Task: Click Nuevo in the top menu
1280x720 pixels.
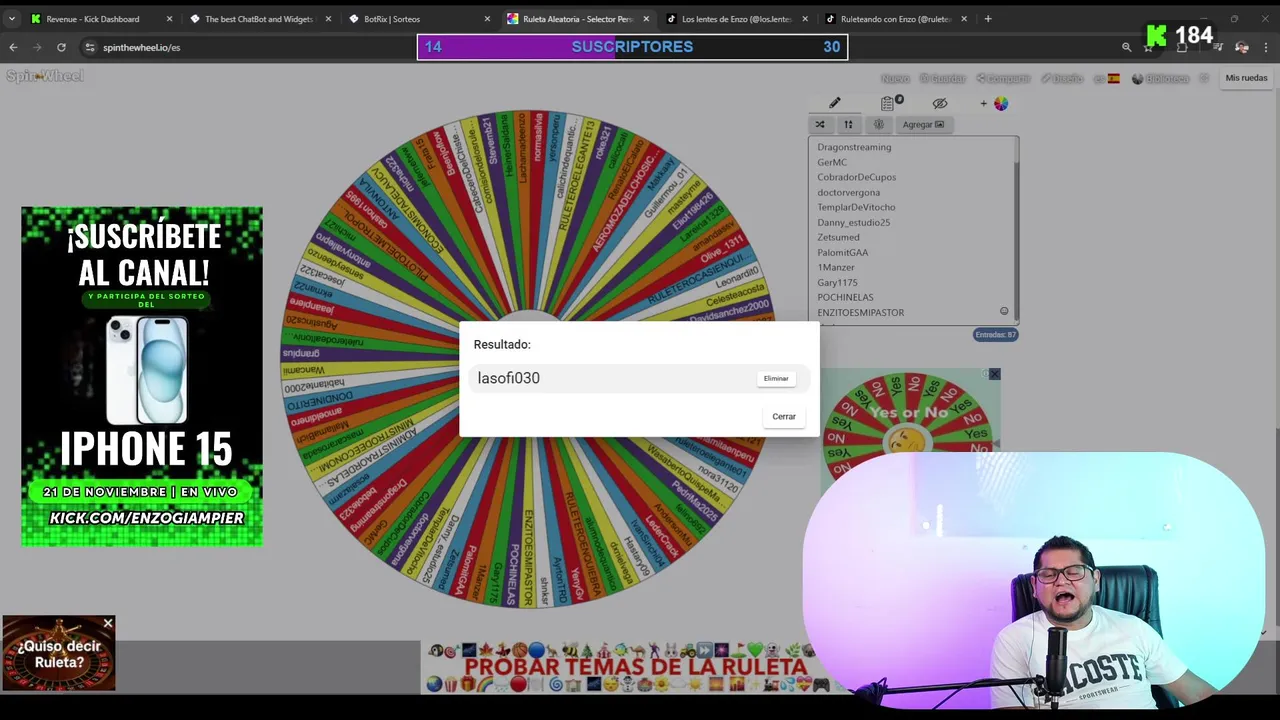Action: tap(895, 78)
